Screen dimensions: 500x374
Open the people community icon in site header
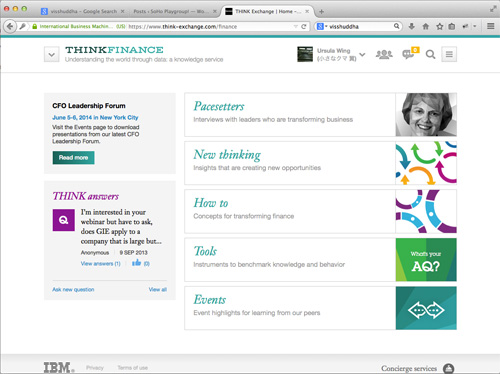pos(384,54)
